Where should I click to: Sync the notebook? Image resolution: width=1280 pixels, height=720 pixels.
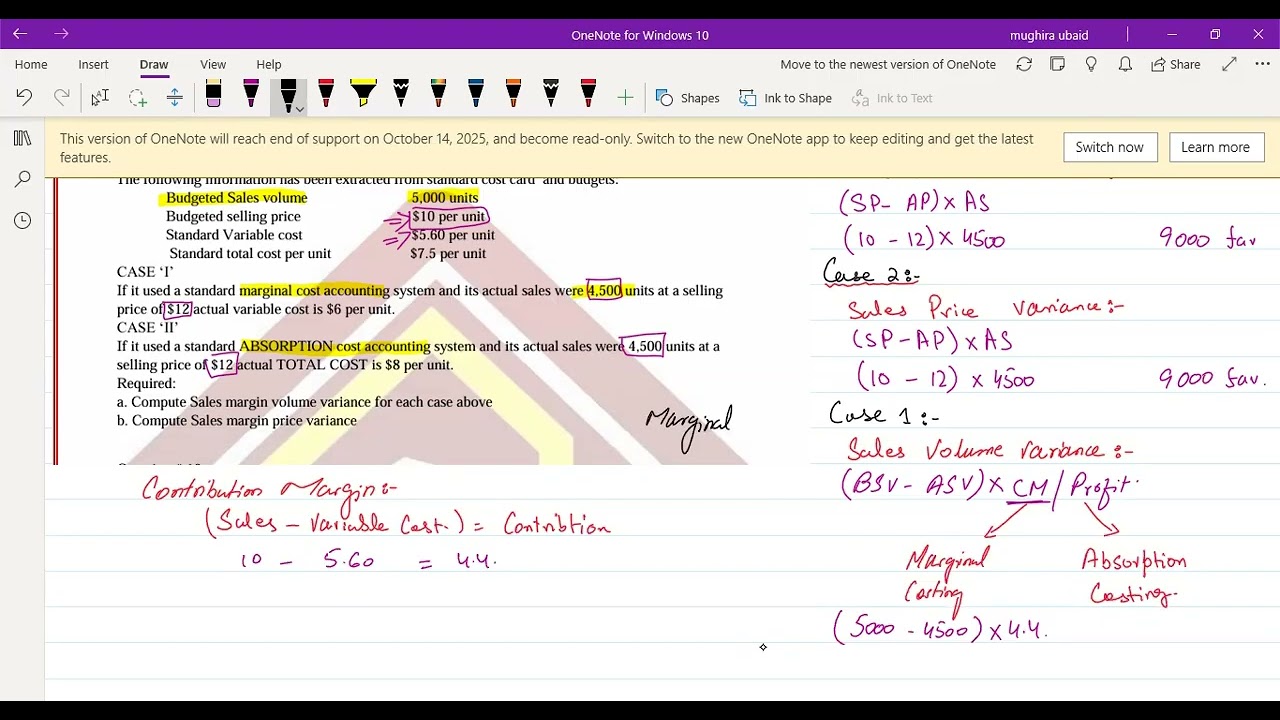tap(1024, 64)
